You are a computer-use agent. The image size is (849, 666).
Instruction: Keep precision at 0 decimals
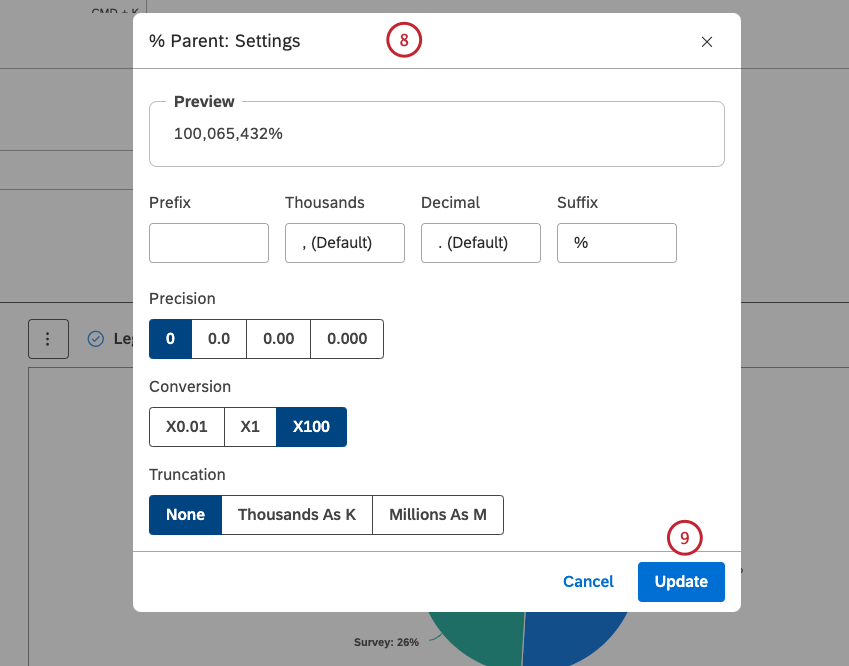(170, 339)
